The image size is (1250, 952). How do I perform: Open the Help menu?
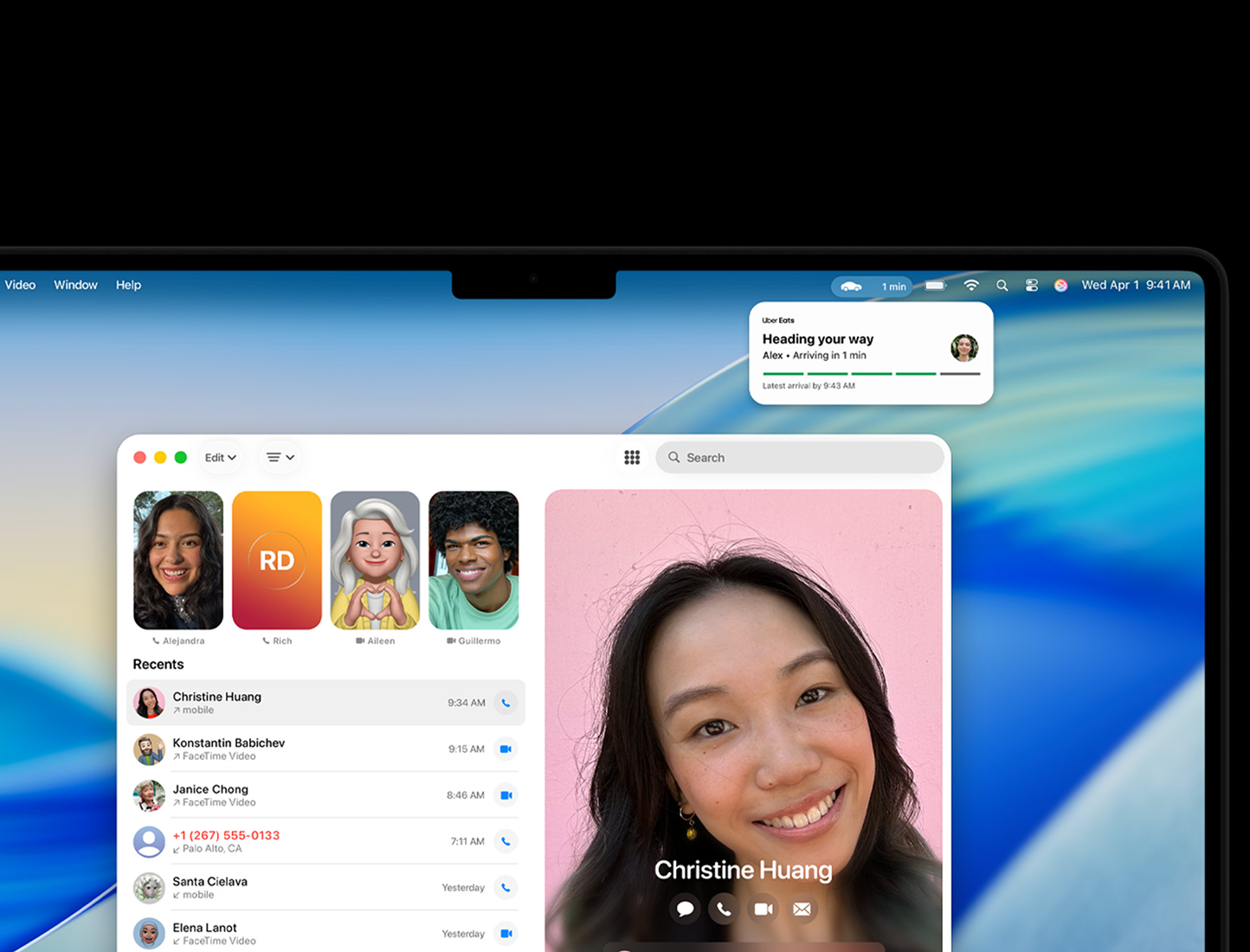[x=128, y=285]
